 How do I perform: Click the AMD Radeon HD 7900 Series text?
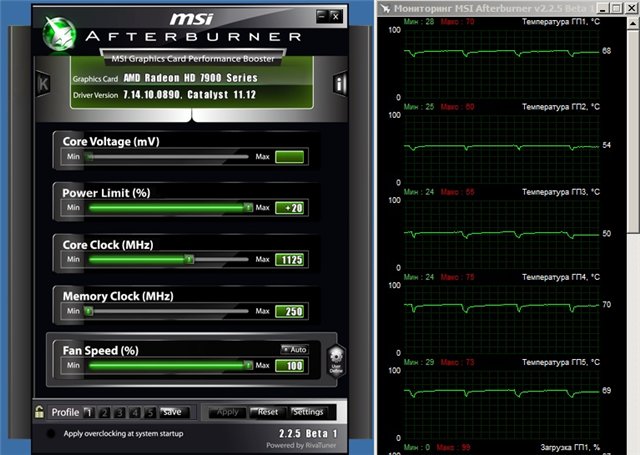click(191, 78)
